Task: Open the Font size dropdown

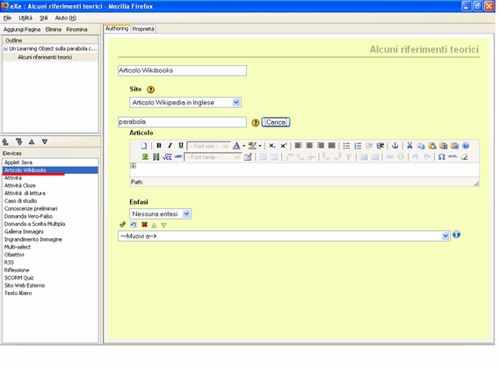Action: click(x=208, y=146)
